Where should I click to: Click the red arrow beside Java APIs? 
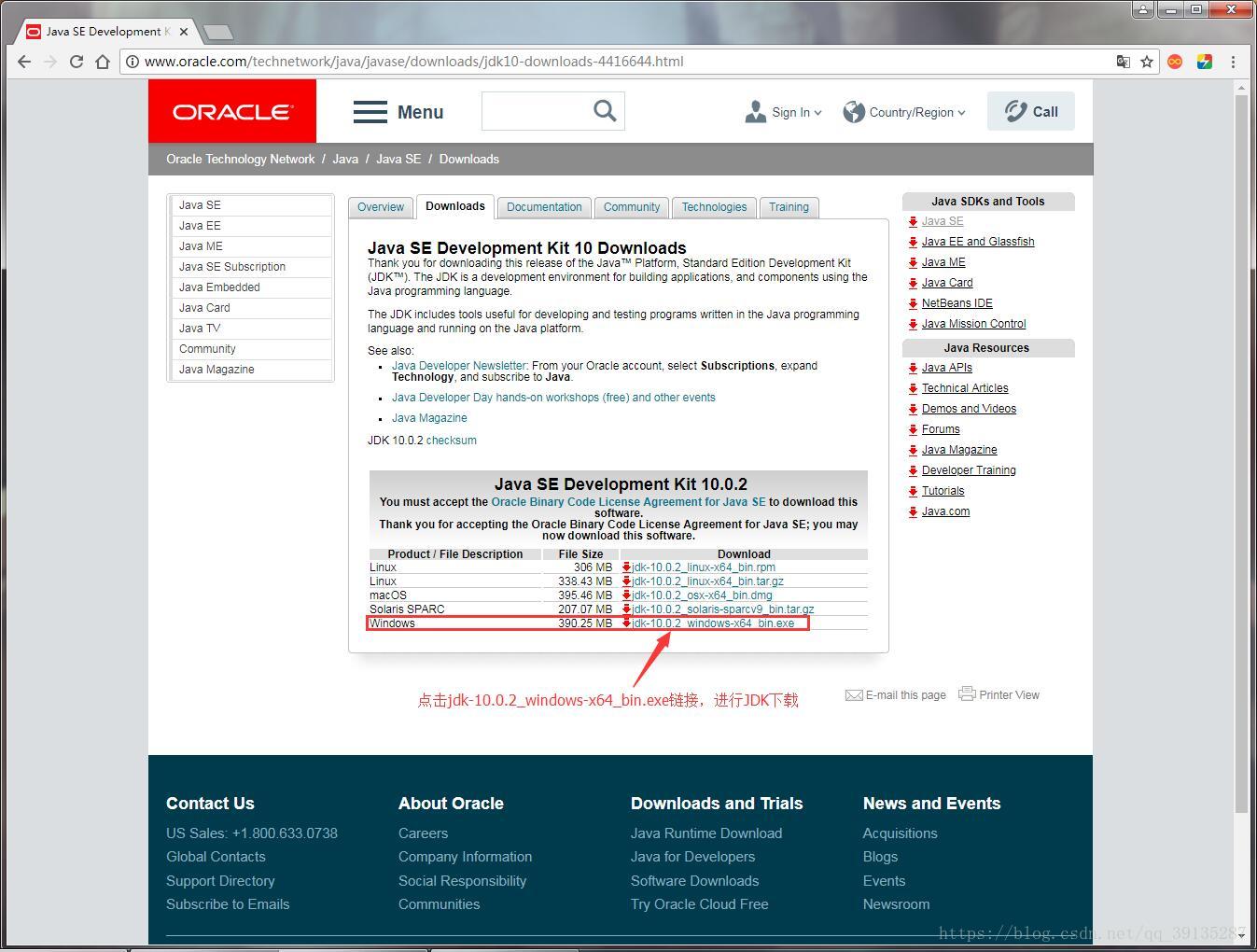(913, 368)
